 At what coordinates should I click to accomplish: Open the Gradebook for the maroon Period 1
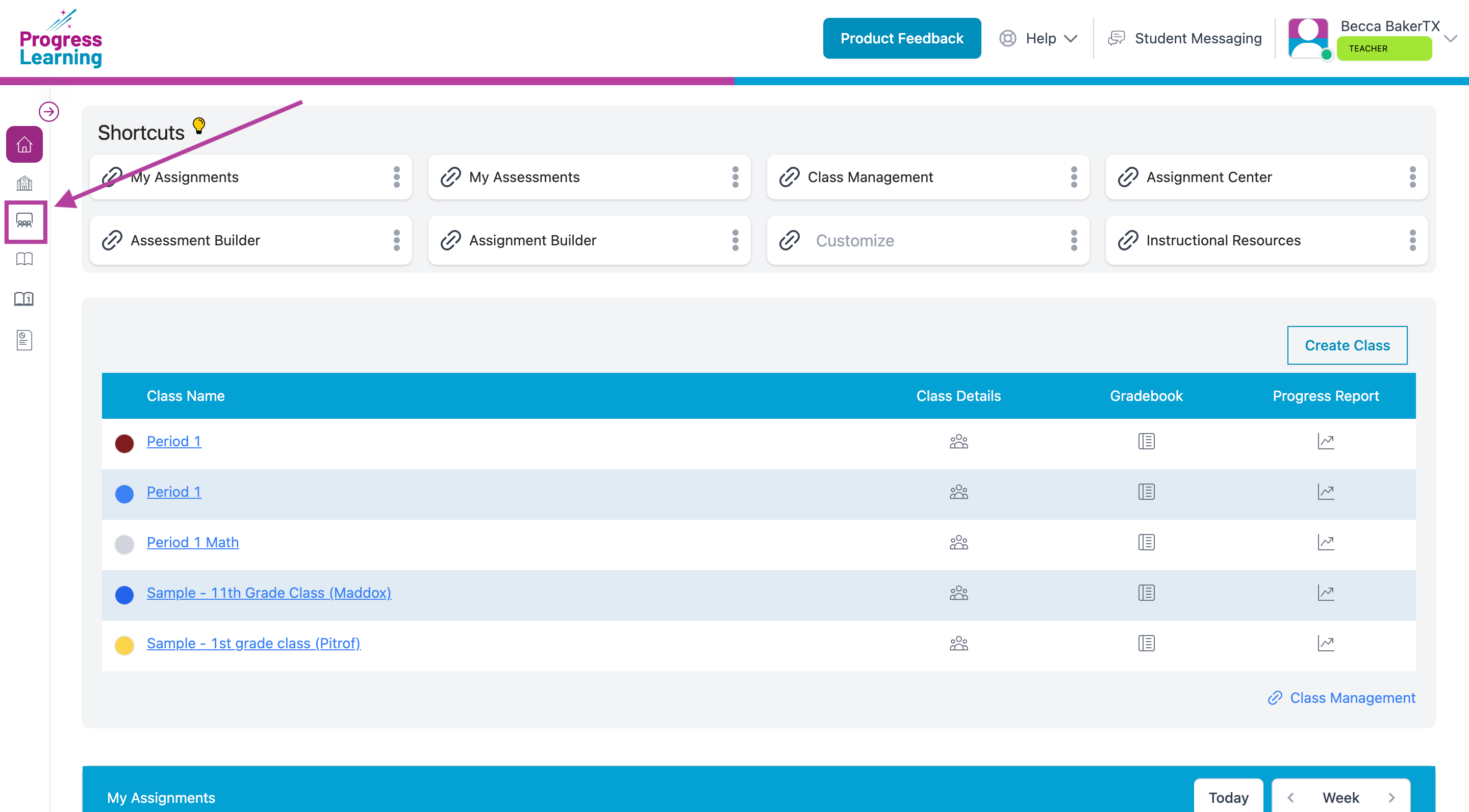[x=1146, y=441]
